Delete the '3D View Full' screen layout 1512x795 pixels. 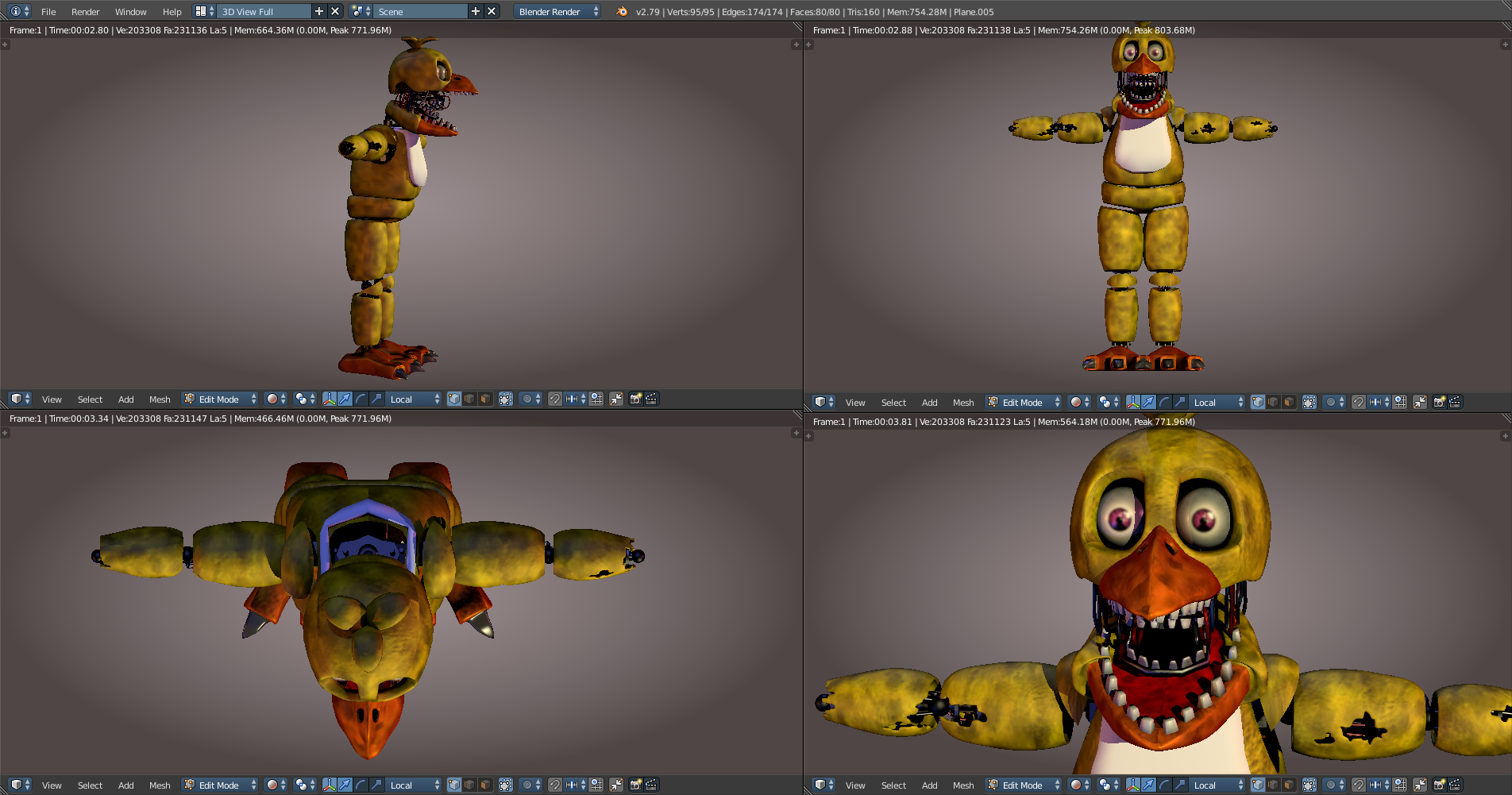335,11
